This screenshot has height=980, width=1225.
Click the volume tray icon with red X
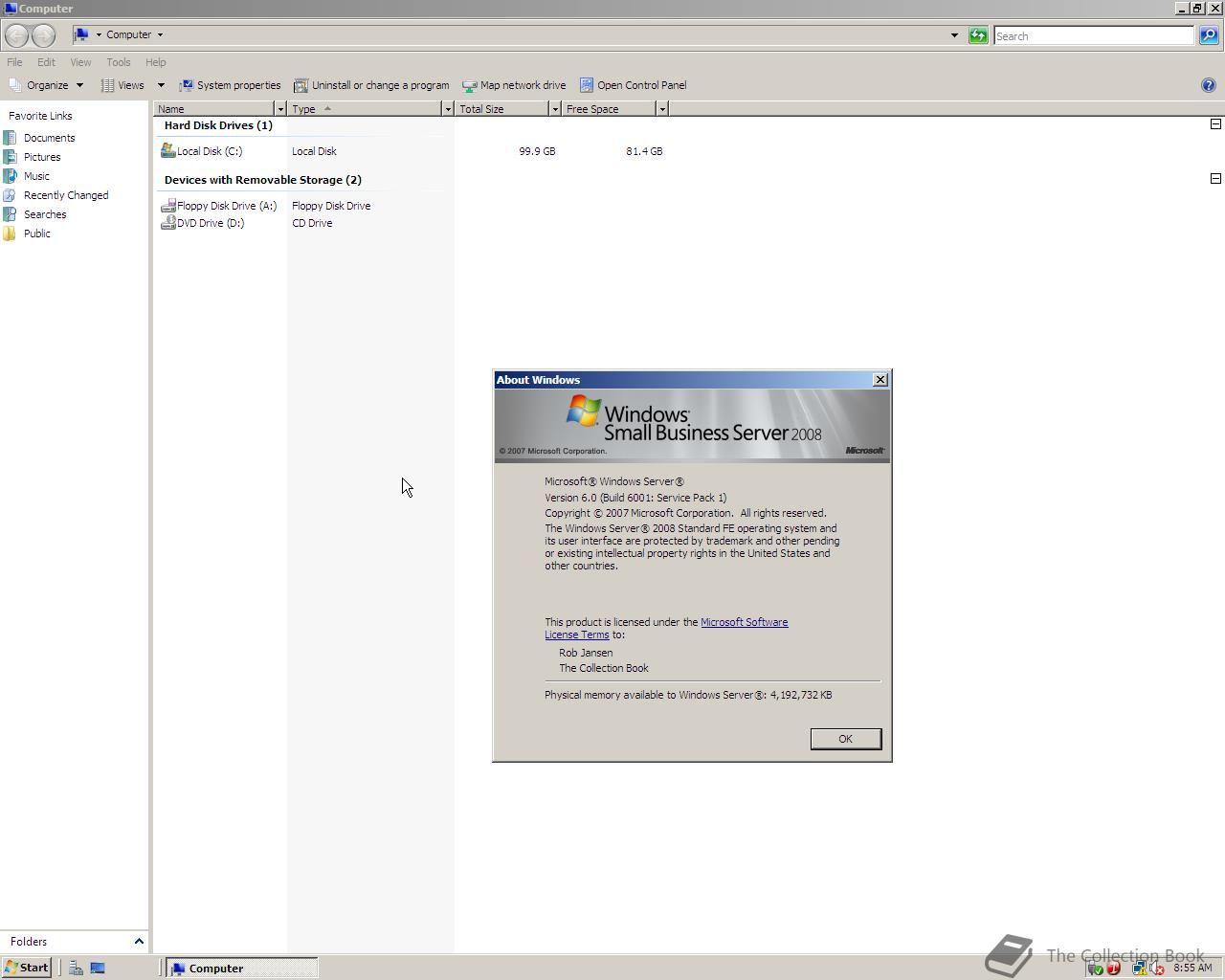point(1157,969)
